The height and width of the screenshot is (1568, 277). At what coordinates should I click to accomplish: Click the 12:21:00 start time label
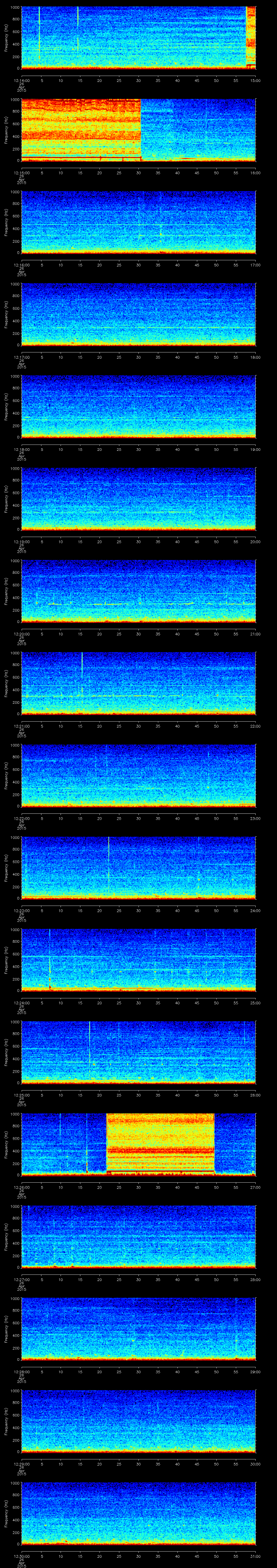click(21, 726)
